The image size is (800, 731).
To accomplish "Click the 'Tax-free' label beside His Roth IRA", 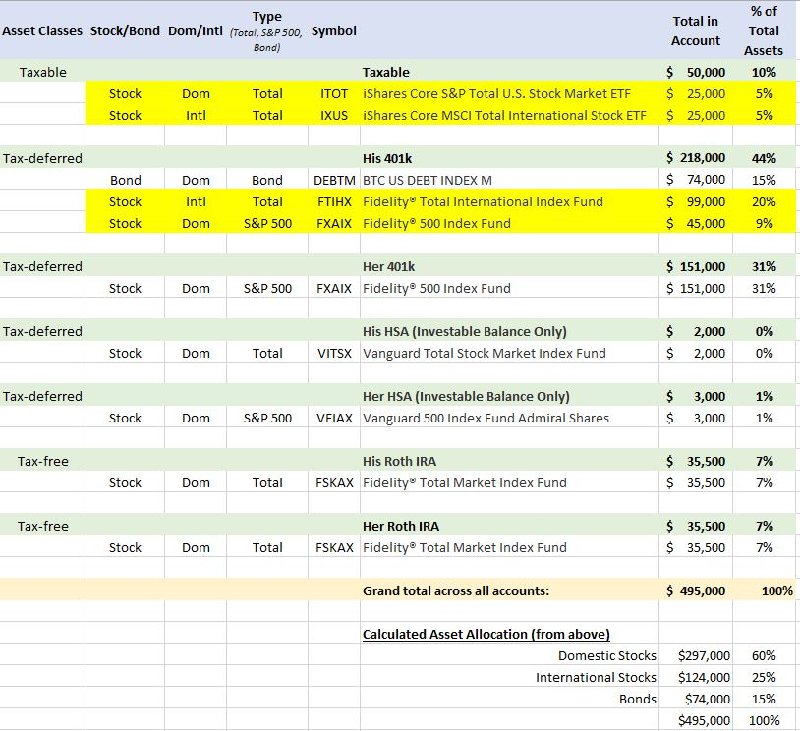I will 43,462.
